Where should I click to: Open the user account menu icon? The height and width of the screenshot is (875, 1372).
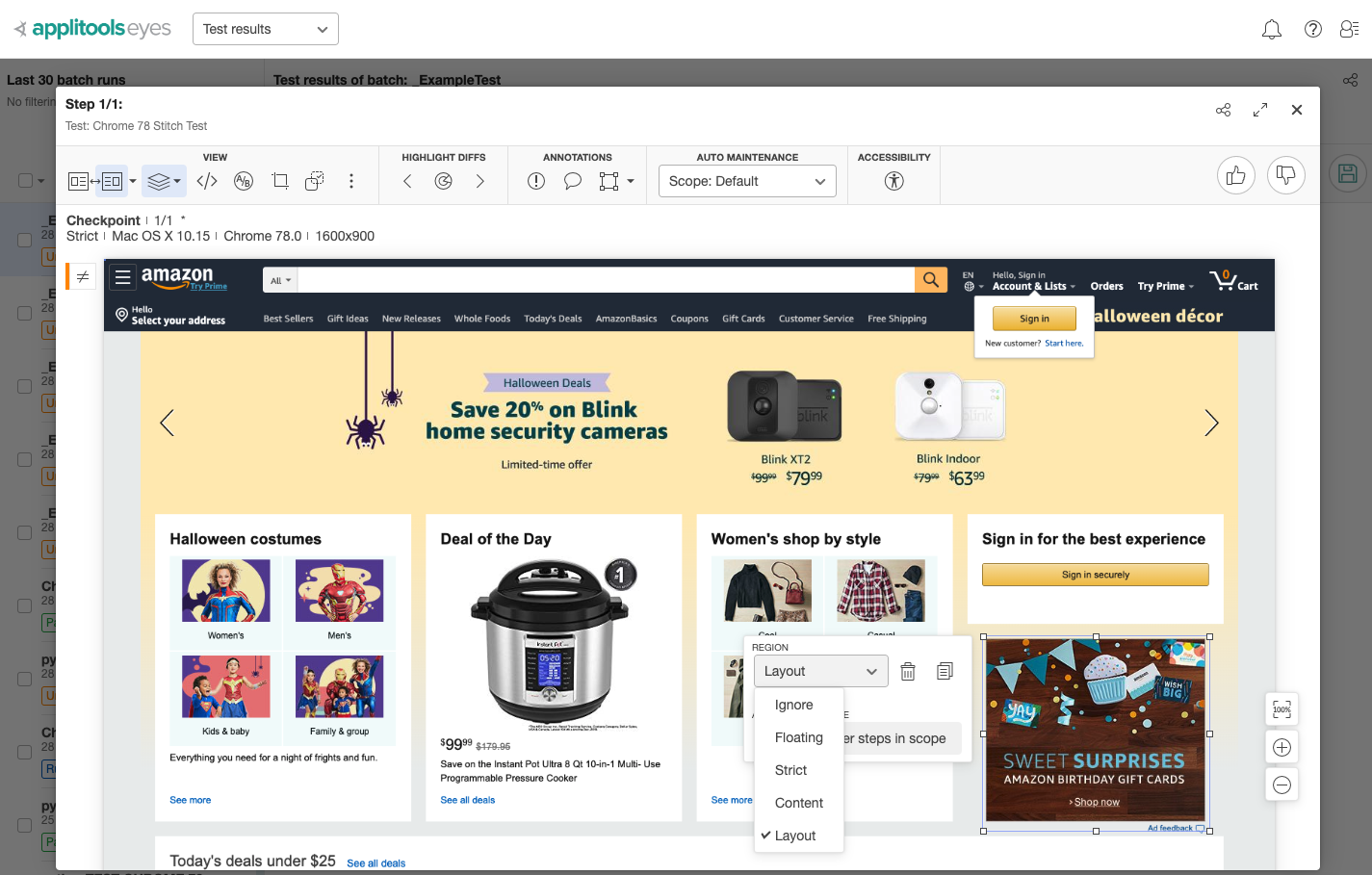point(1349,29)
